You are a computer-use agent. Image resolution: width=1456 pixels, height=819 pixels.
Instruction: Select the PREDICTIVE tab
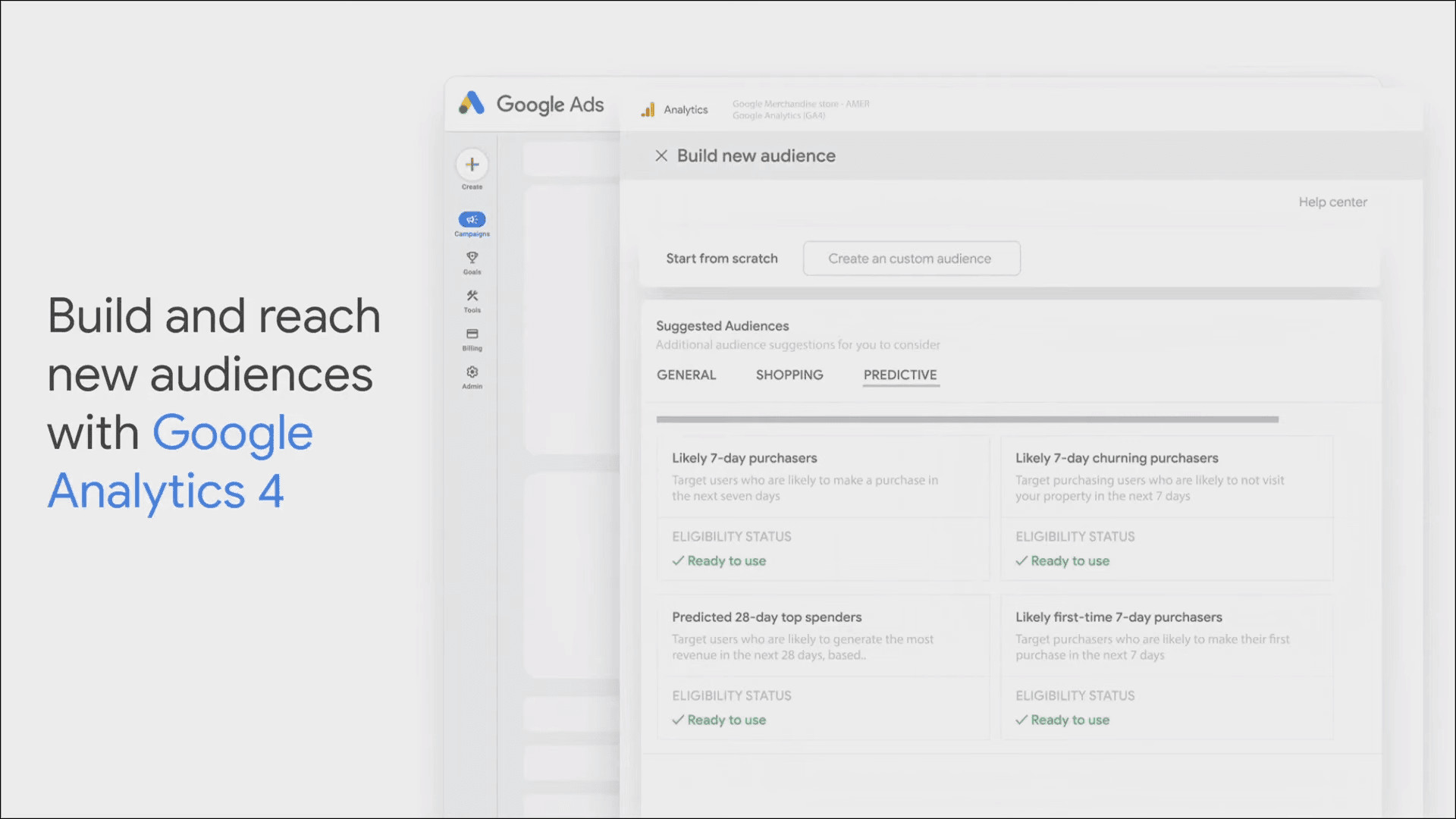[900, 375]
